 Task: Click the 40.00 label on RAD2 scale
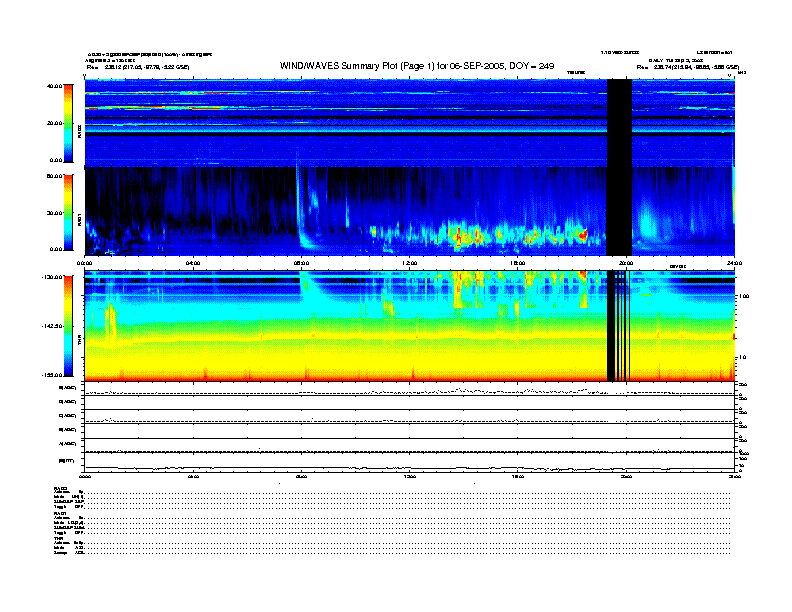54,86
